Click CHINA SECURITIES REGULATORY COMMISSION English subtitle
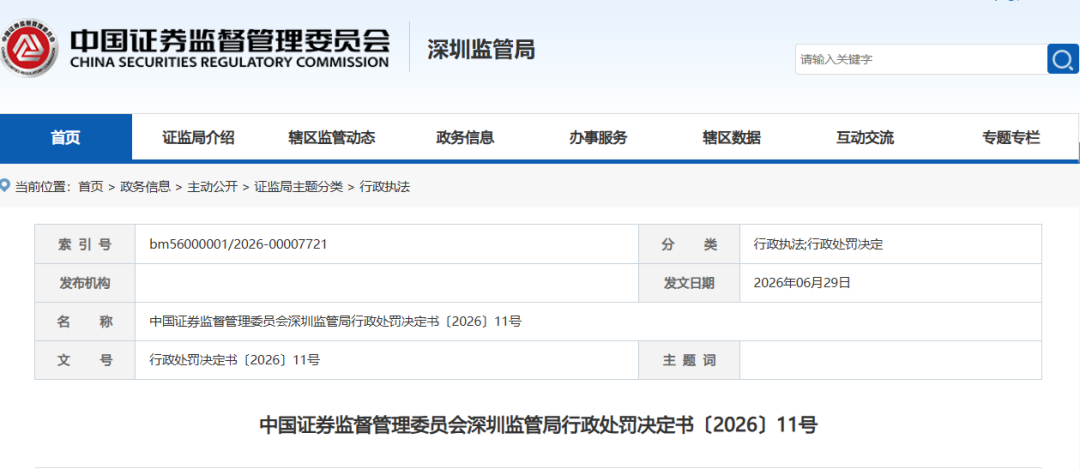The image size is (1080, 469). tap(229, 63)
